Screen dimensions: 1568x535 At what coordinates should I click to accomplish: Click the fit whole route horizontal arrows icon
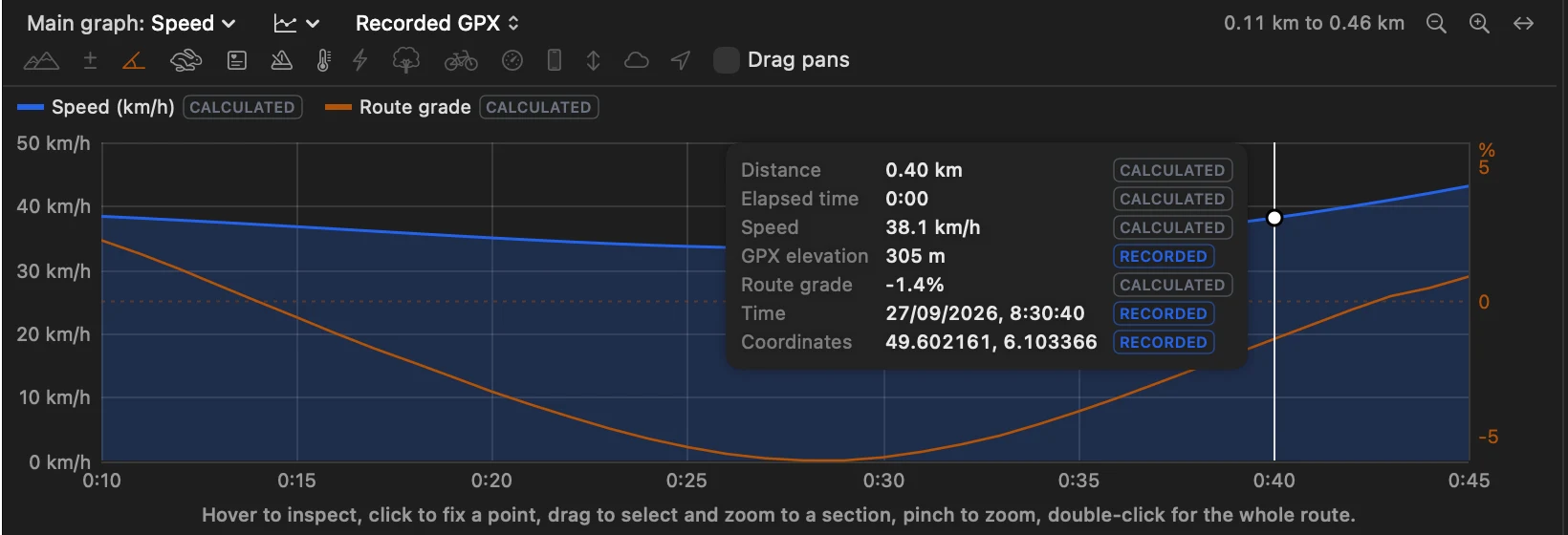coord(1524,24)
